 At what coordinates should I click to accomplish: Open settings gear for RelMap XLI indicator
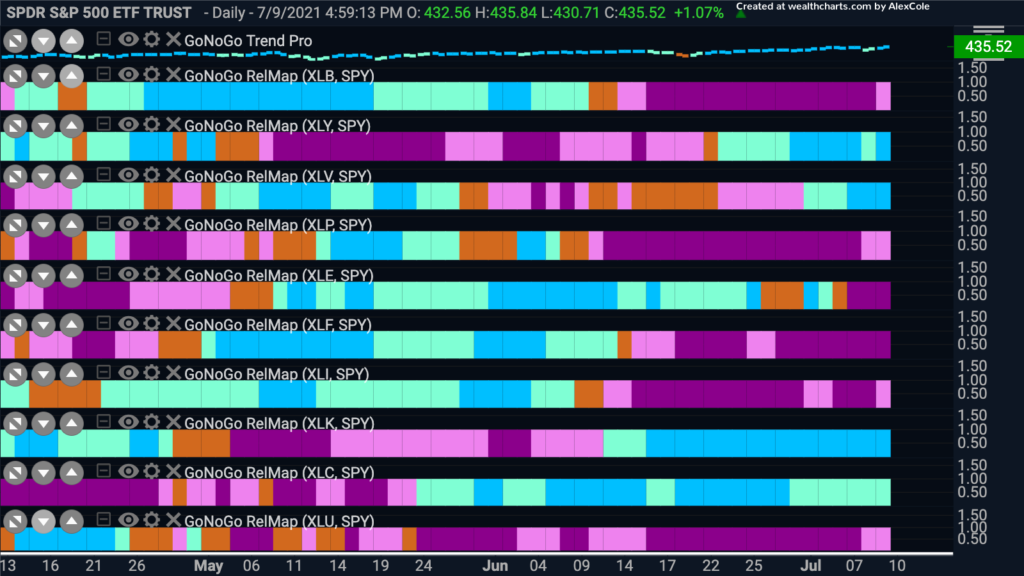(151, 373)
